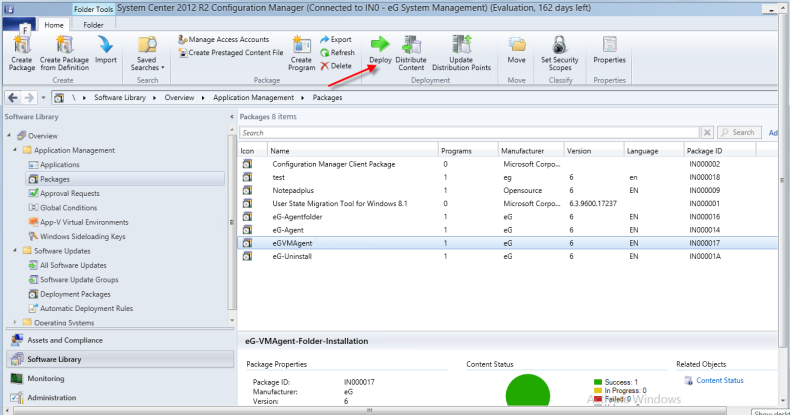Click Create Prestaged Content File

[x=231, y=52]
